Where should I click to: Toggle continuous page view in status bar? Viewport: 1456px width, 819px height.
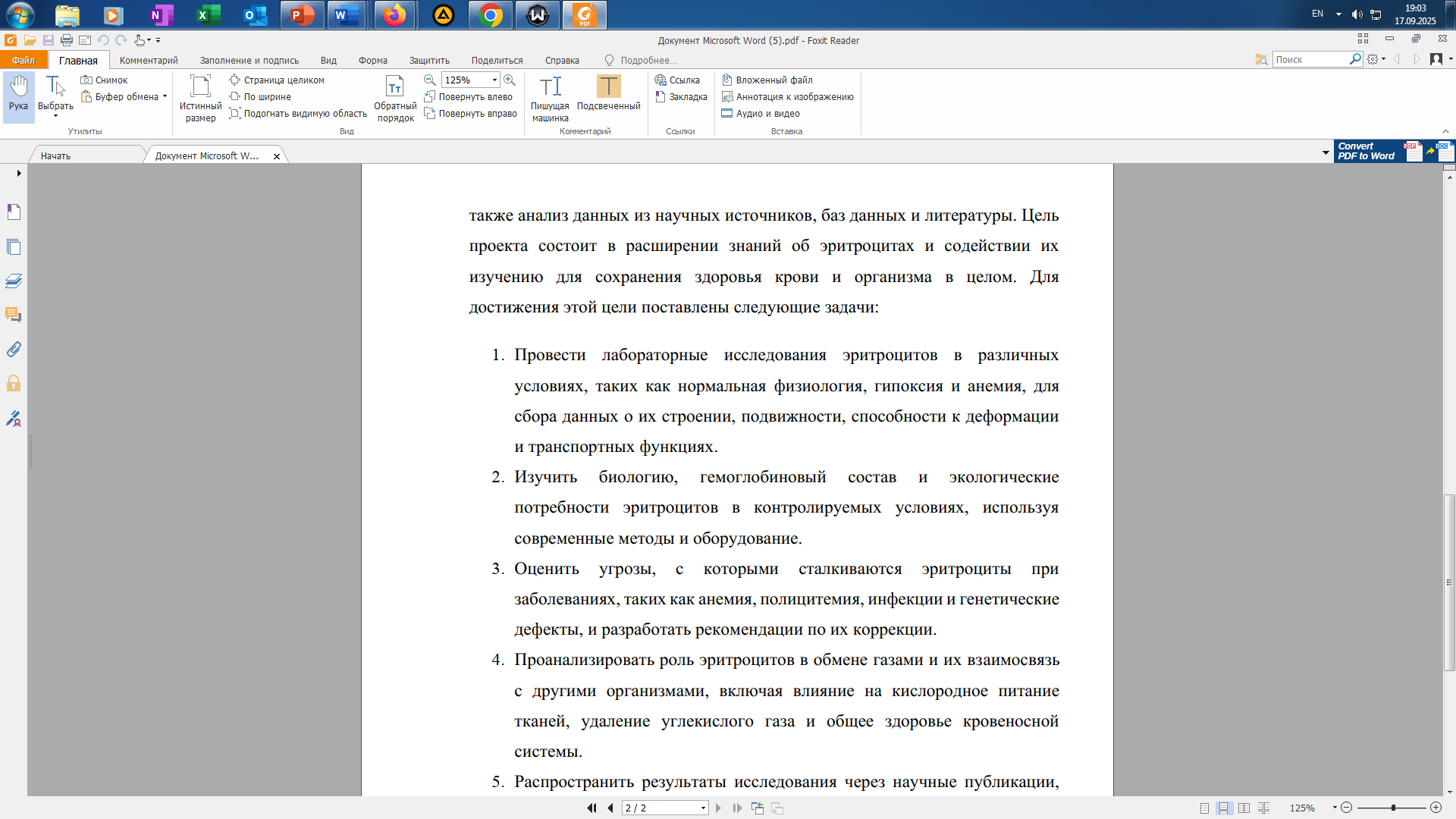coord(1224,808)
